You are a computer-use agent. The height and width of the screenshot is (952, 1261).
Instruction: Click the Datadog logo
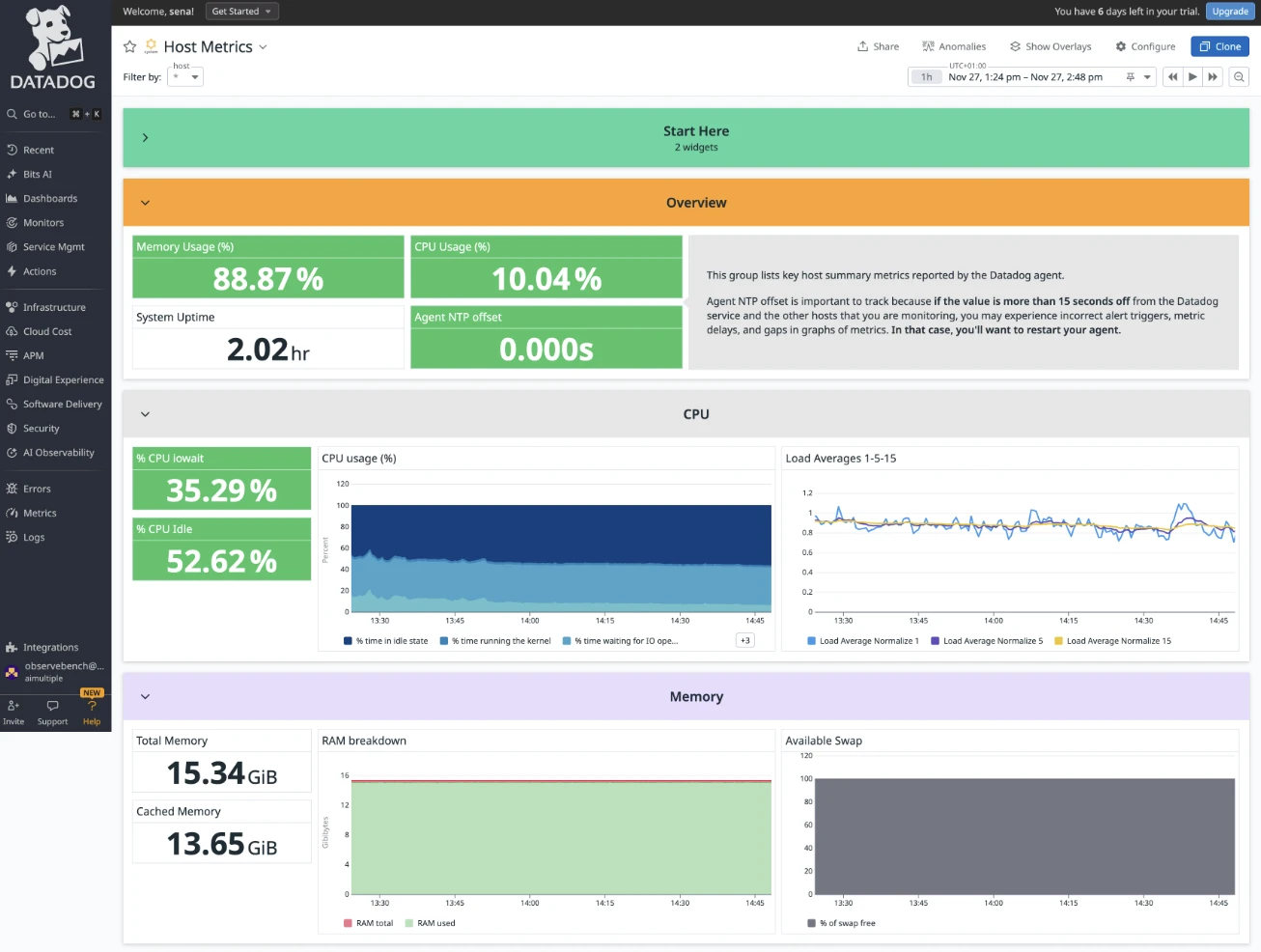pyautogui.click(x=53, y=47)
